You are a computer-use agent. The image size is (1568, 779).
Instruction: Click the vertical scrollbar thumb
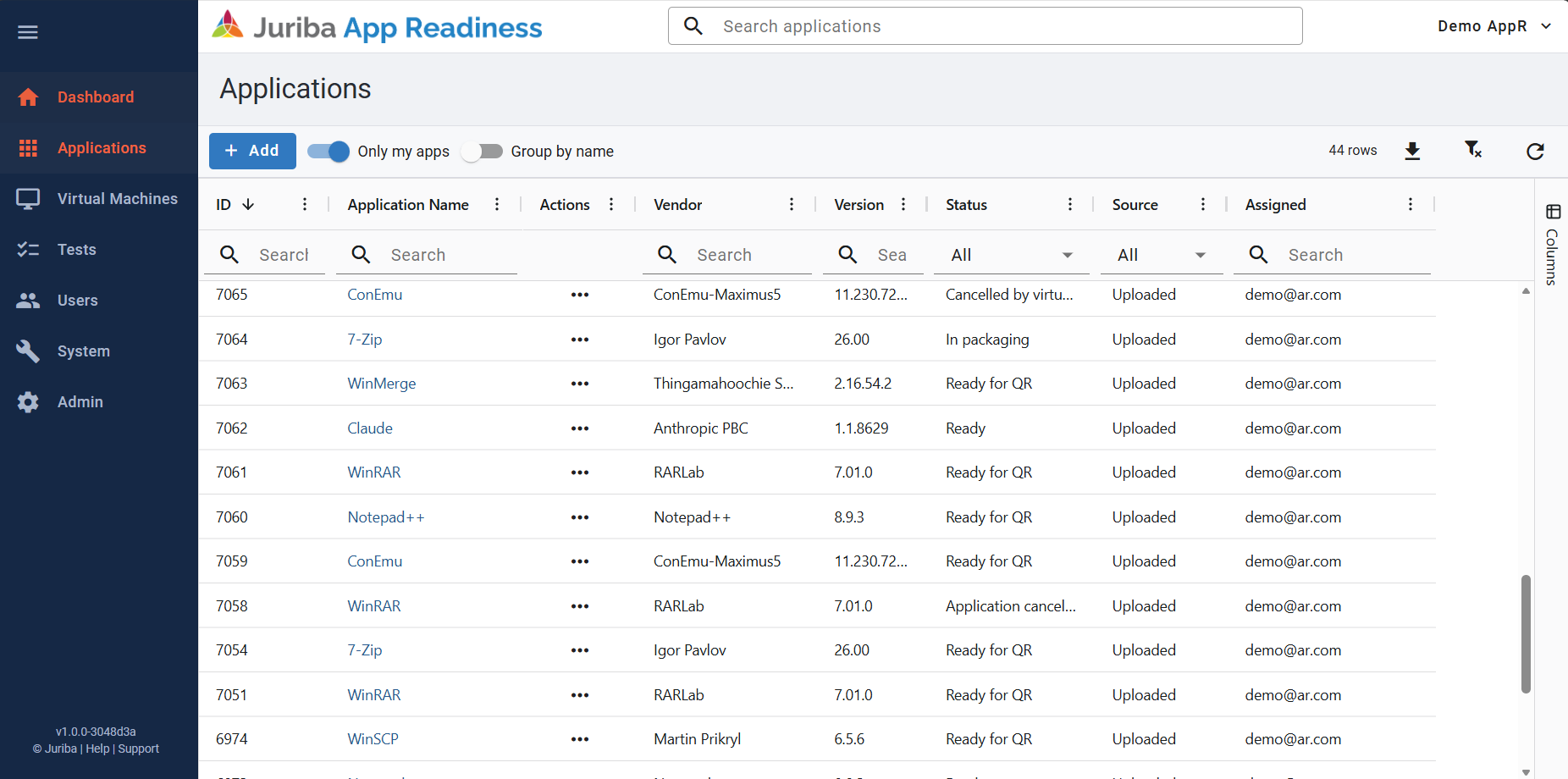[1526, 634]
